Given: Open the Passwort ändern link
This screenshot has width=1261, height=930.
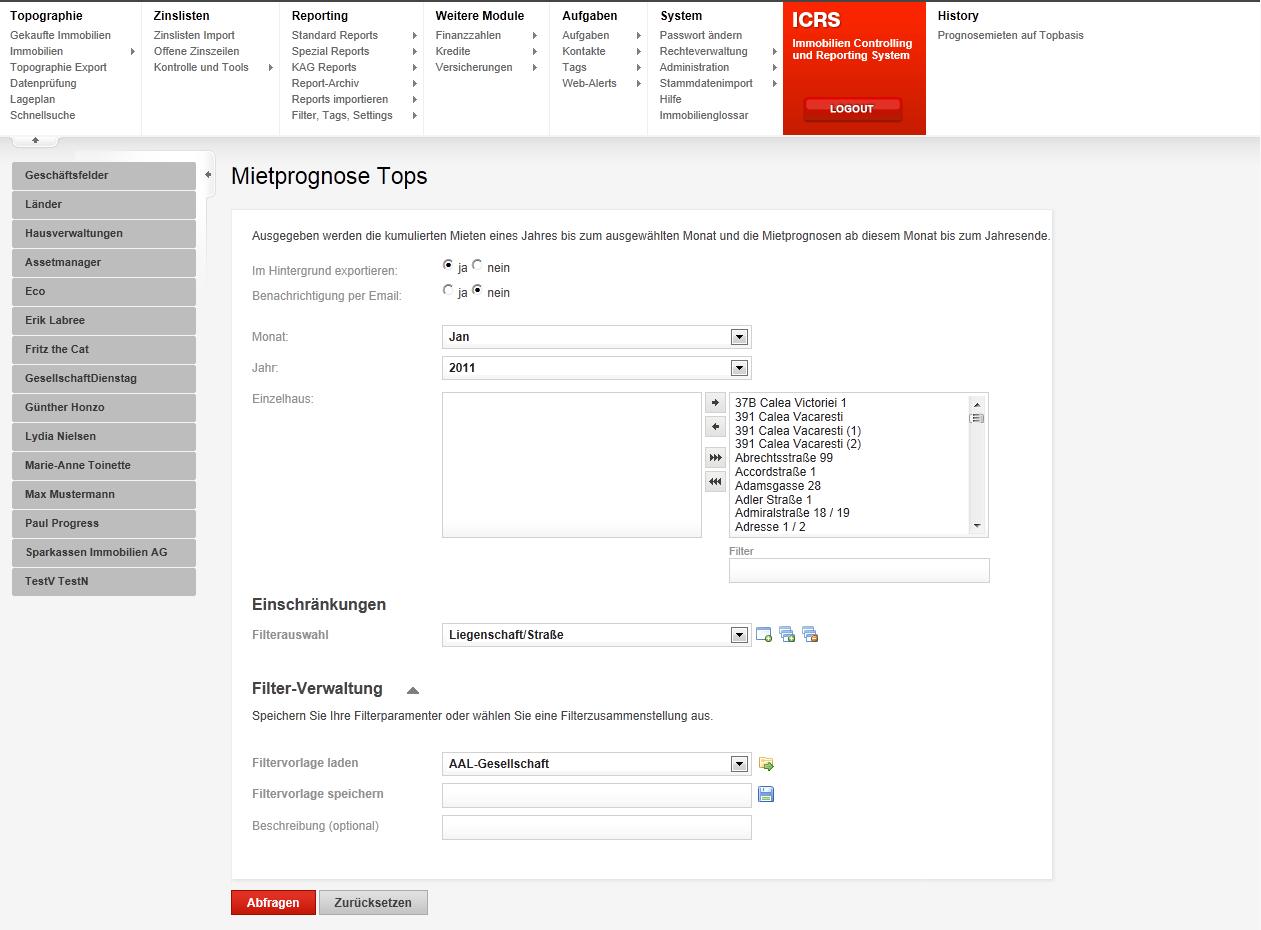Looking at the screenshot, I should pyautogui.click(x=701, y=35).
